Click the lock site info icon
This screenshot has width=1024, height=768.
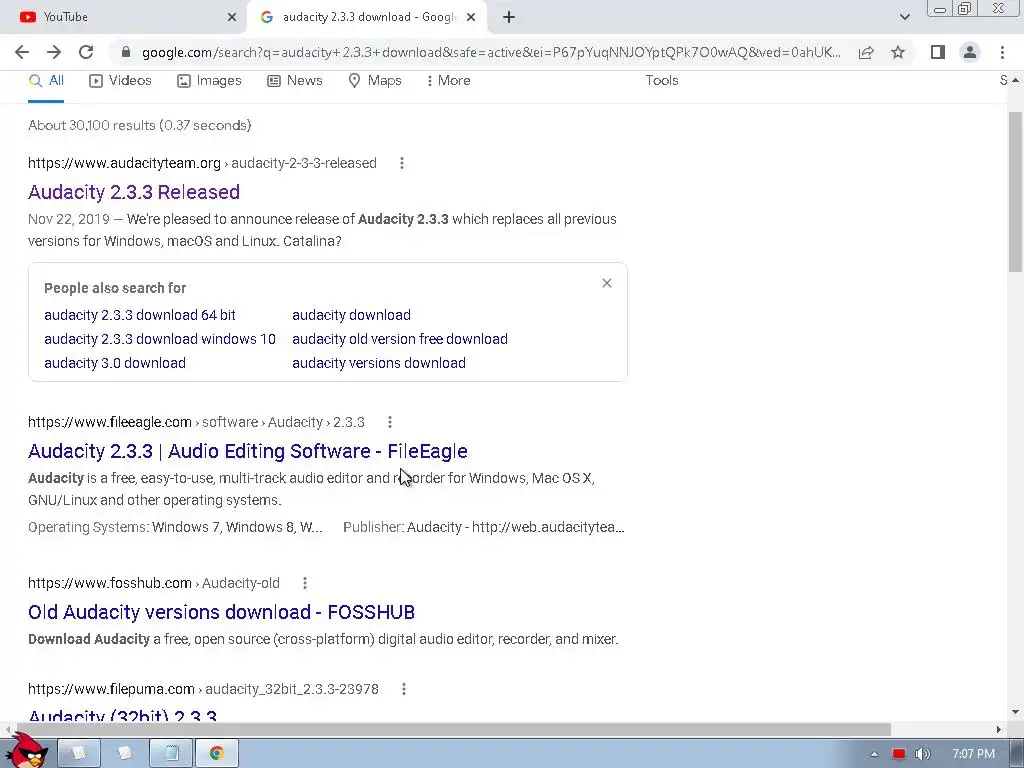pyautogui.click(x=126, y=52)
